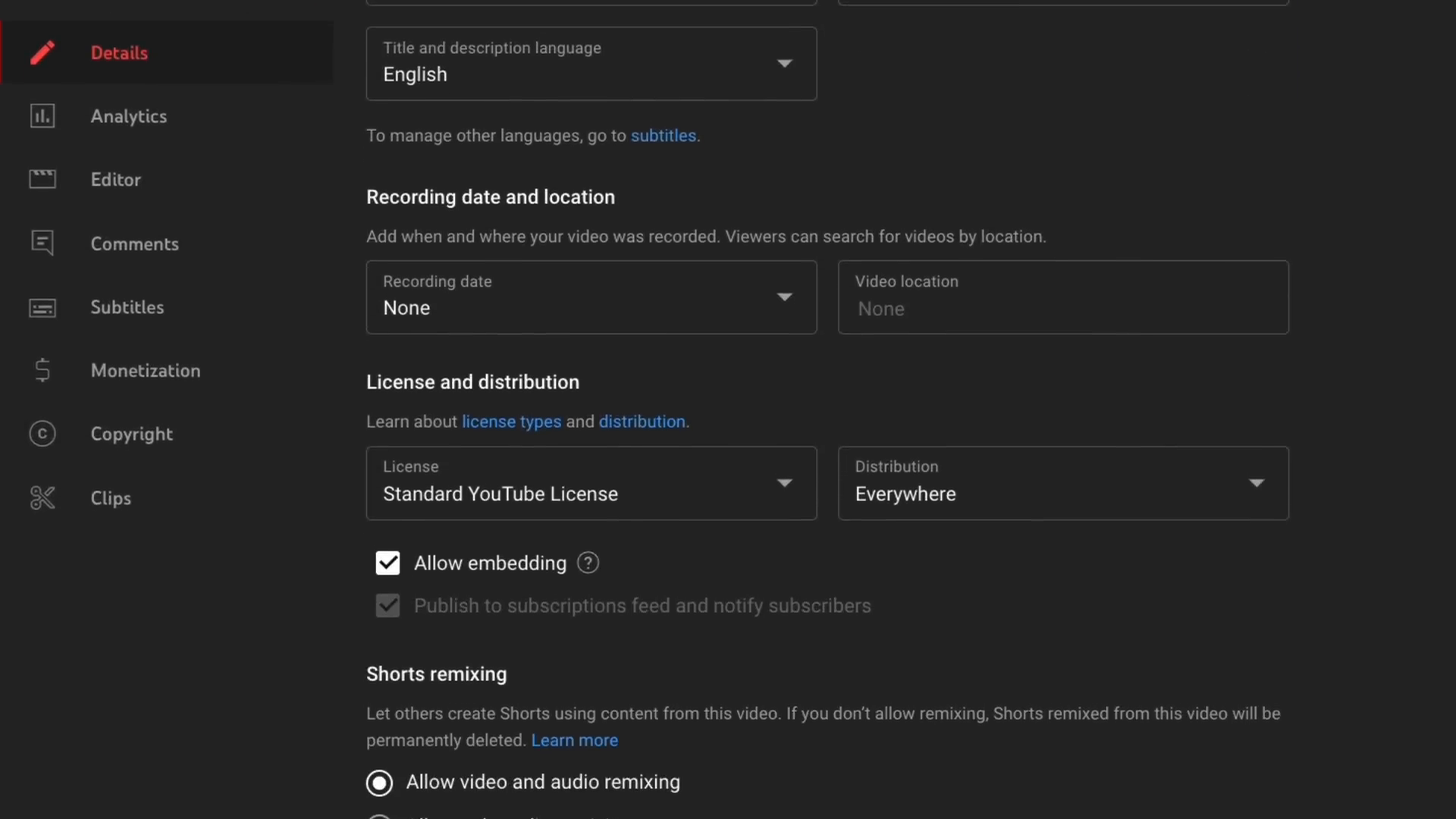
Task: Open the Analytics panel
Action: (128, 115)
